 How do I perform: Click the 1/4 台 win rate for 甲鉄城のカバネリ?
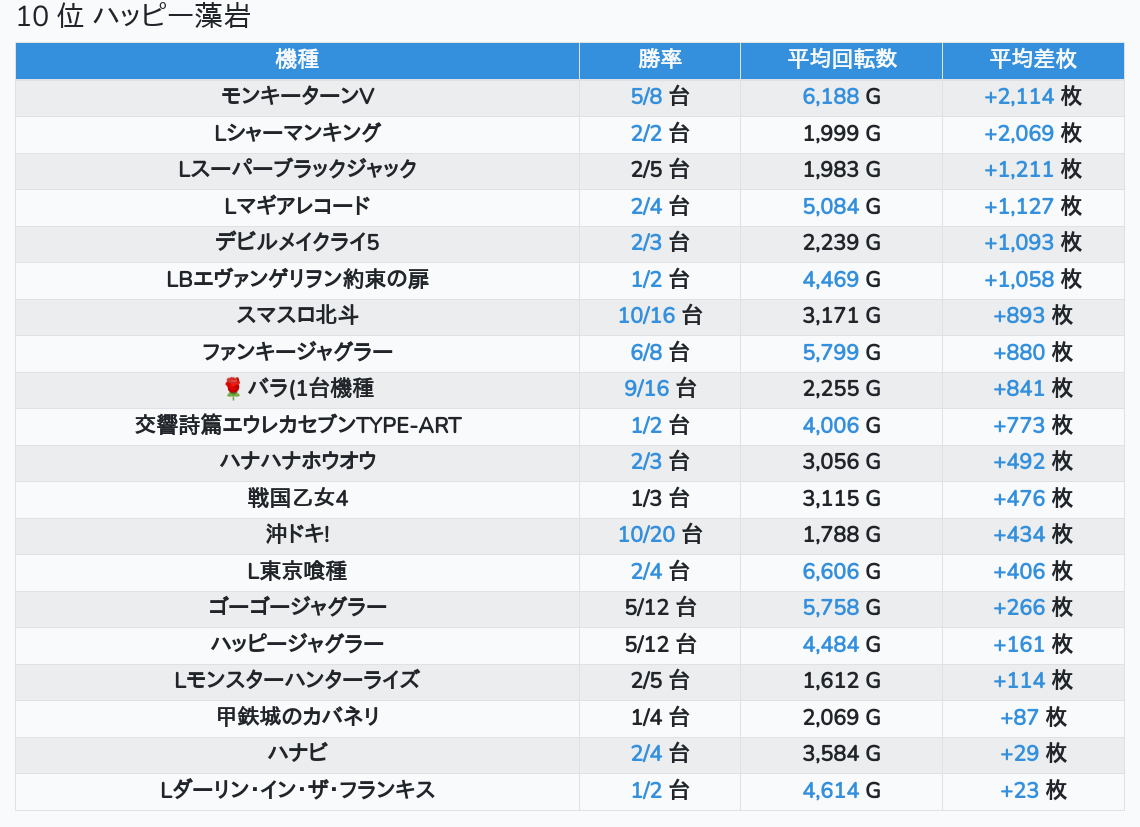click(x=660, y=717)
